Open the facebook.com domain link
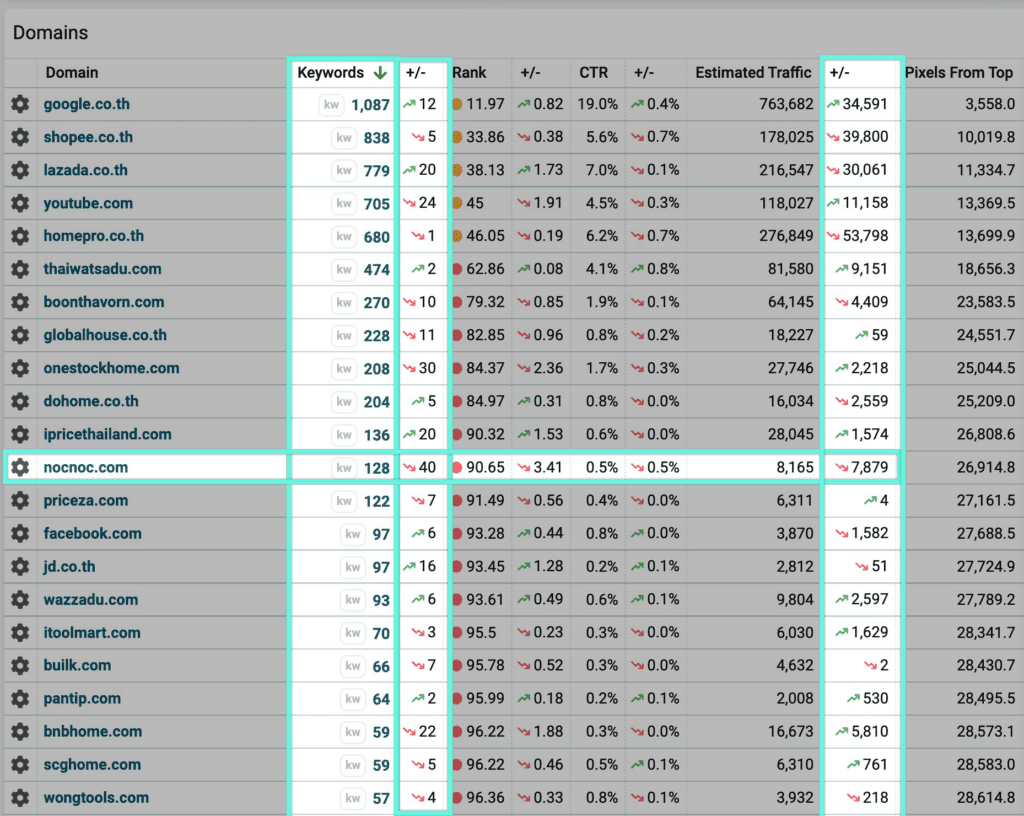Viewport: 1024px width, 816px height. coord(93,534)
